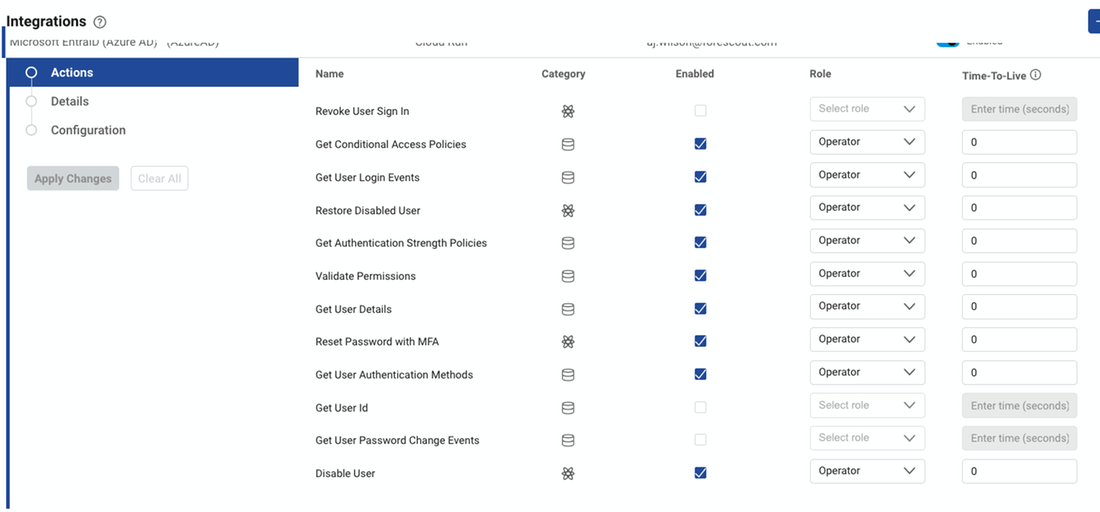Click category icon for Revoke User Sign In
Image resolution: width=1100 pixels, height=512 pixels.
(568, 111)
